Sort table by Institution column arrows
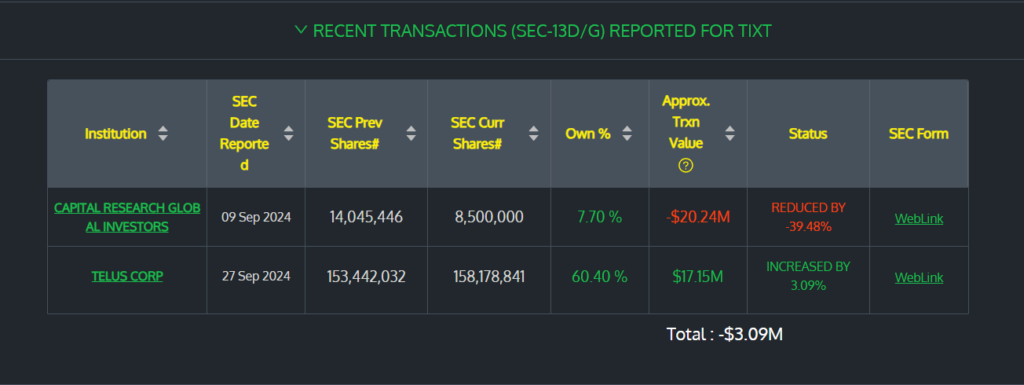Viewport: 1024px width, 385px height. click(x=163, y=134)
